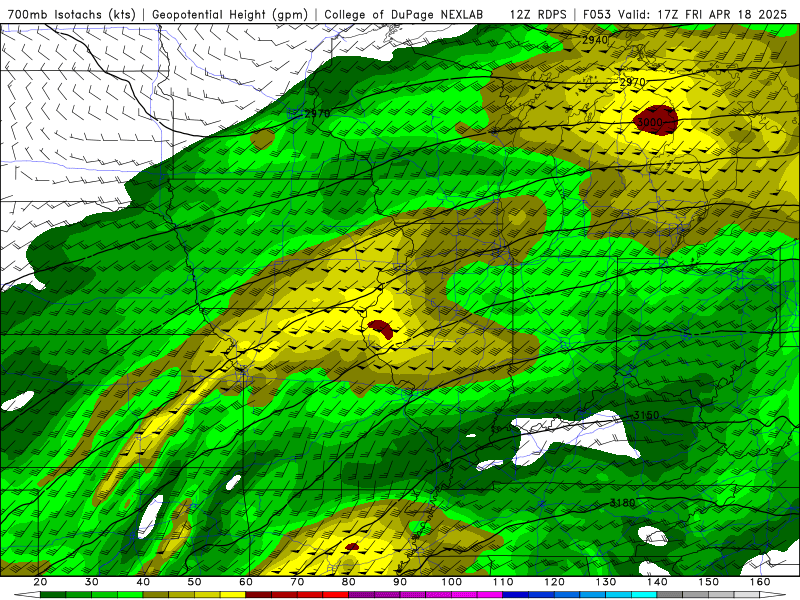The image size is (800, 600).
Task: Click the 2940 height contour label
Action: [x=595, y=40]
